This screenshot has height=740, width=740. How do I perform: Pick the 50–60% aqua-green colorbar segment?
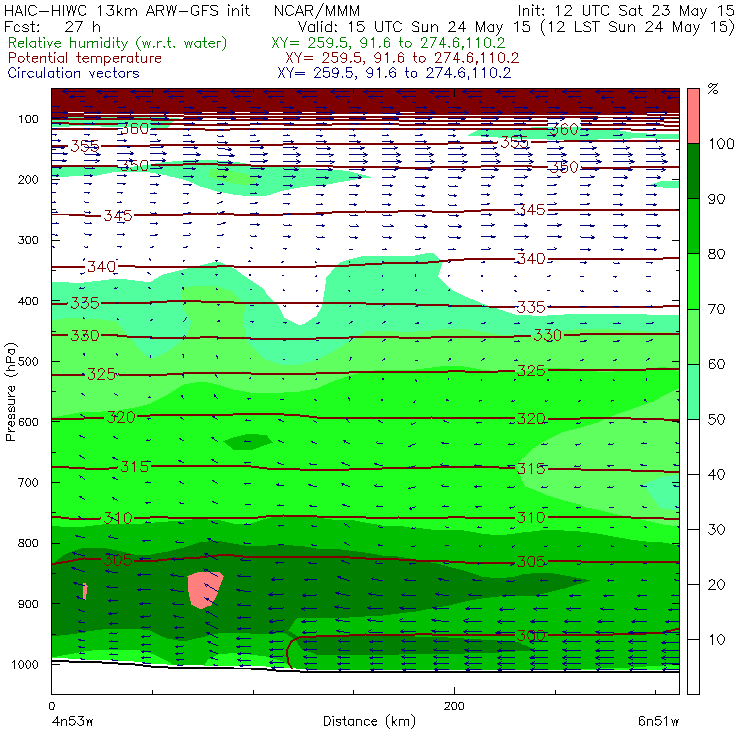(x=693, y=392)
